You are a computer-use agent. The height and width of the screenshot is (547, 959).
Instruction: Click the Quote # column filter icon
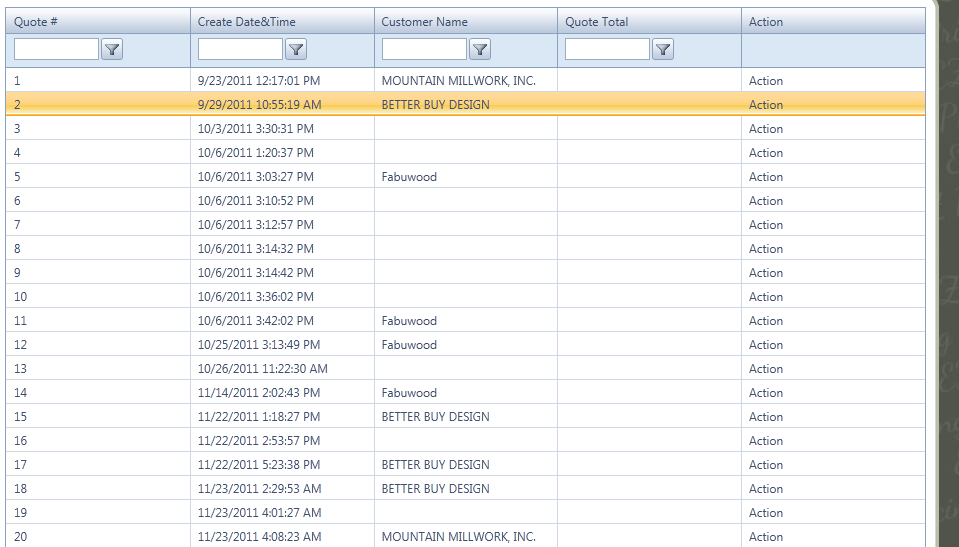tap(112, 49)
